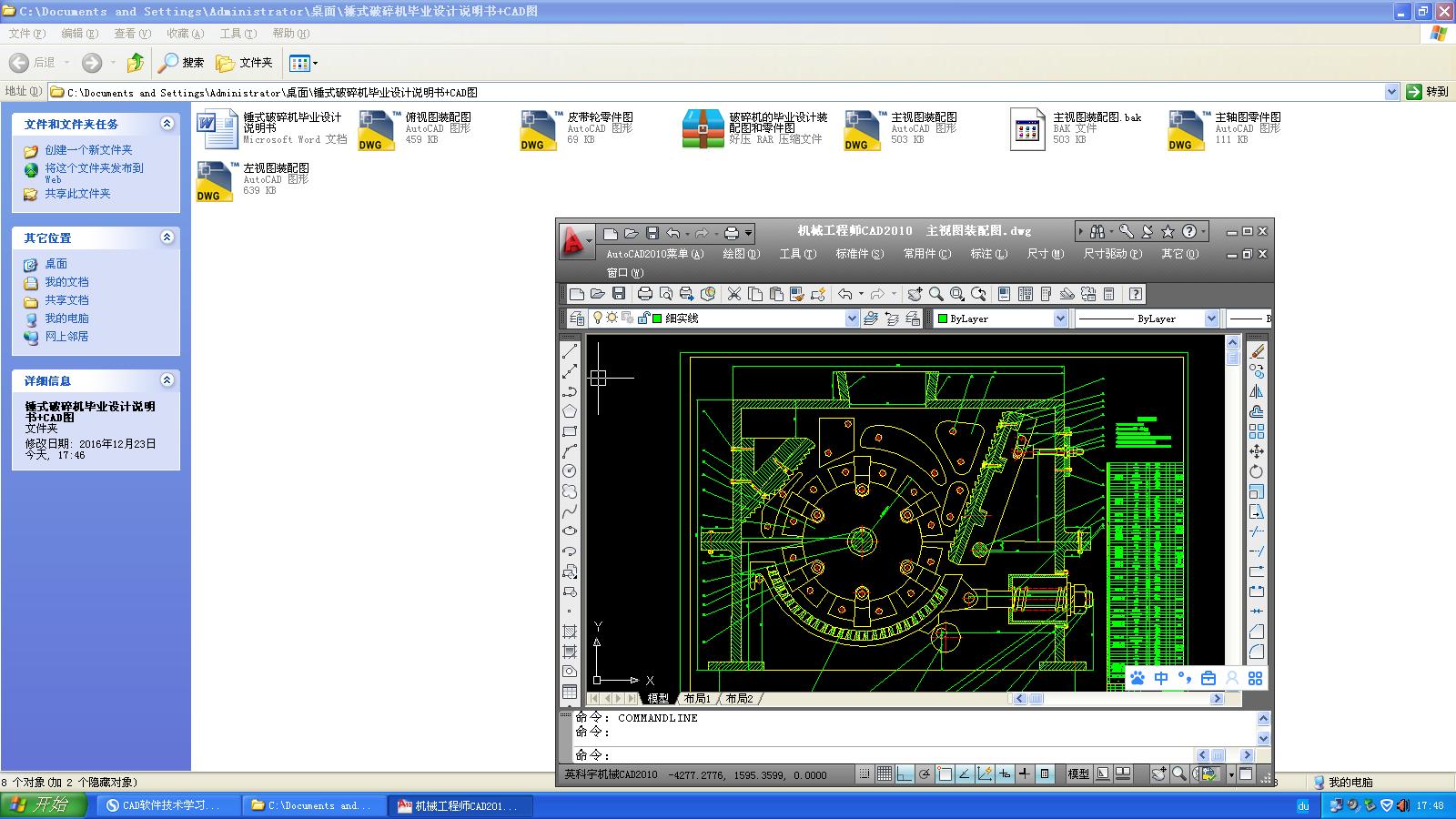1456x819 pixels.
Task: Toggle grid display in the status bar
Action: (884, 774)
